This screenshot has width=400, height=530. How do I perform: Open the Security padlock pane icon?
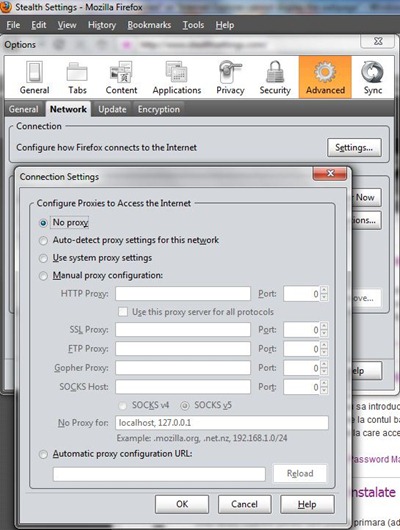[x=275, y=77]
